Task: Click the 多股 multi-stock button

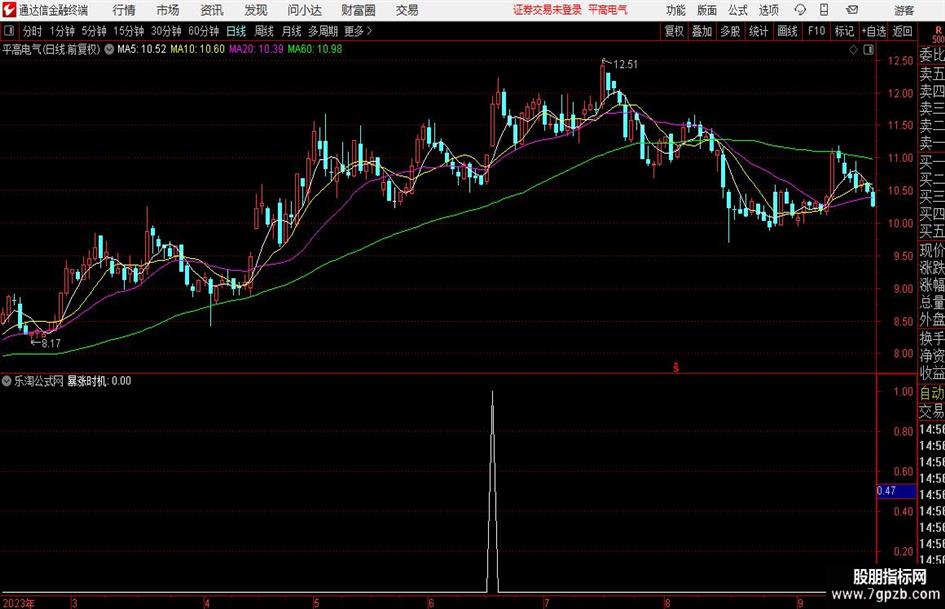Action: pyautogui.click(x=730, y=31)
